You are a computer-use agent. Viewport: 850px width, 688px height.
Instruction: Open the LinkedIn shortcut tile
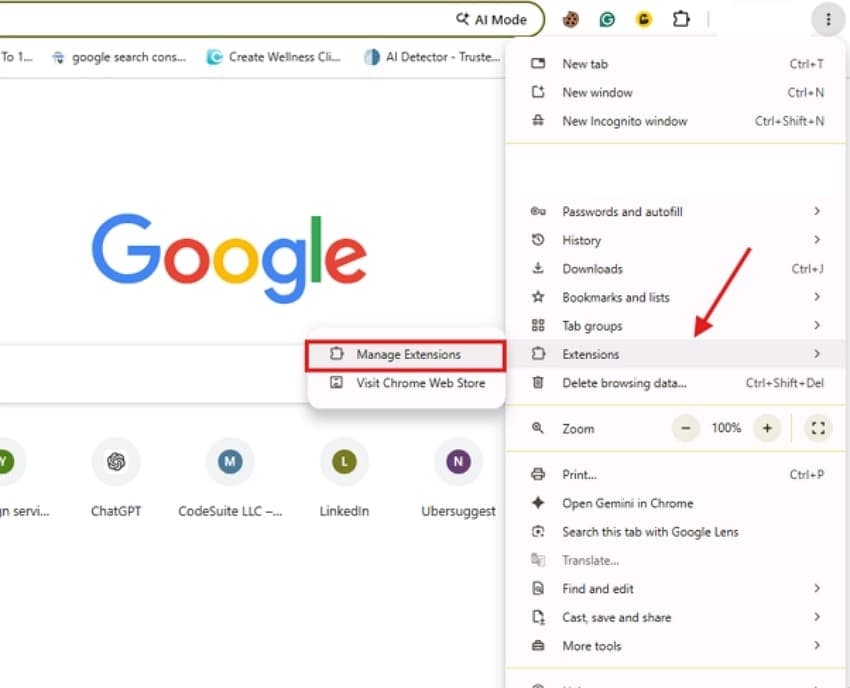(x=344, y=479)
